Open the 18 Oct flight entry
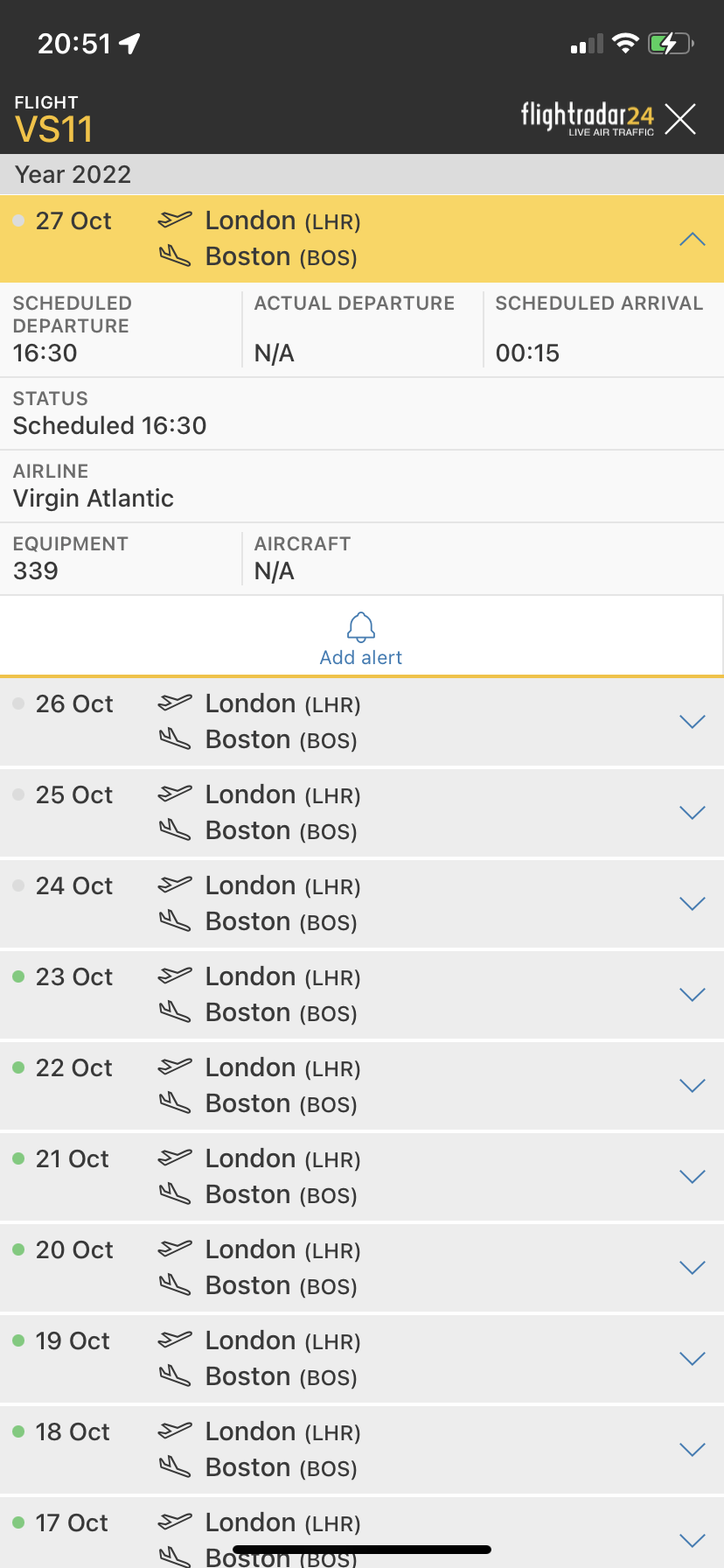The height and width of the screenshot is (1568, 724). pos(362,1449)
